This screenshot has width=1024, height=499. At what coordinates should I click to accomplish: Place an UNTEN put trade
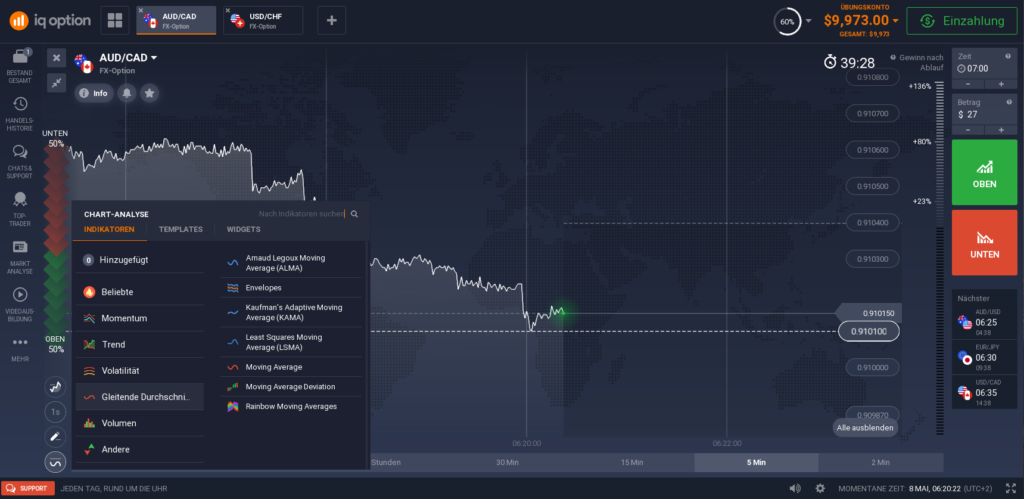pos(984,242)
